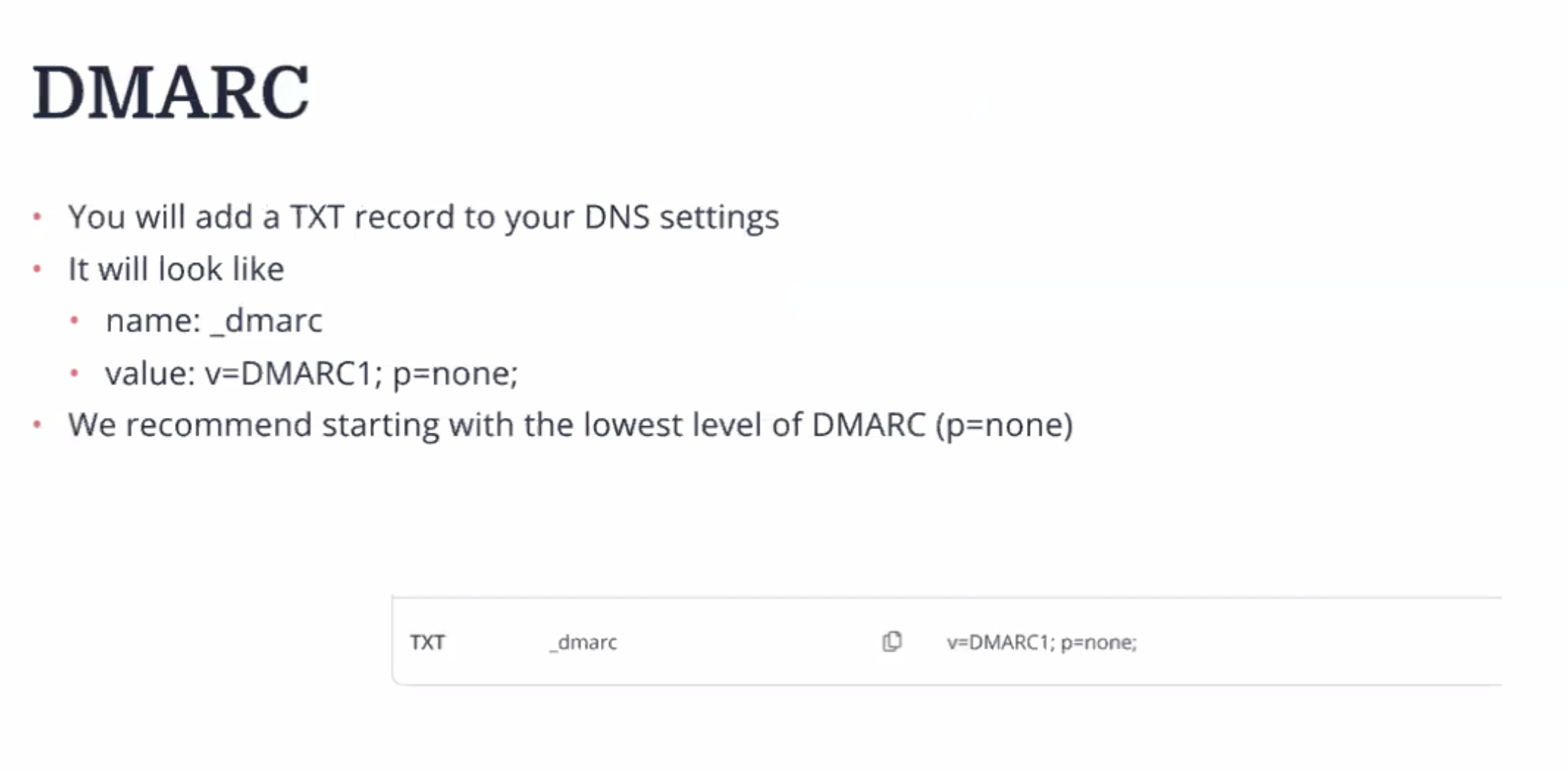1568x772 pixels.
Task: Click the large DMARC slide heading
Action: pos(170,93)
